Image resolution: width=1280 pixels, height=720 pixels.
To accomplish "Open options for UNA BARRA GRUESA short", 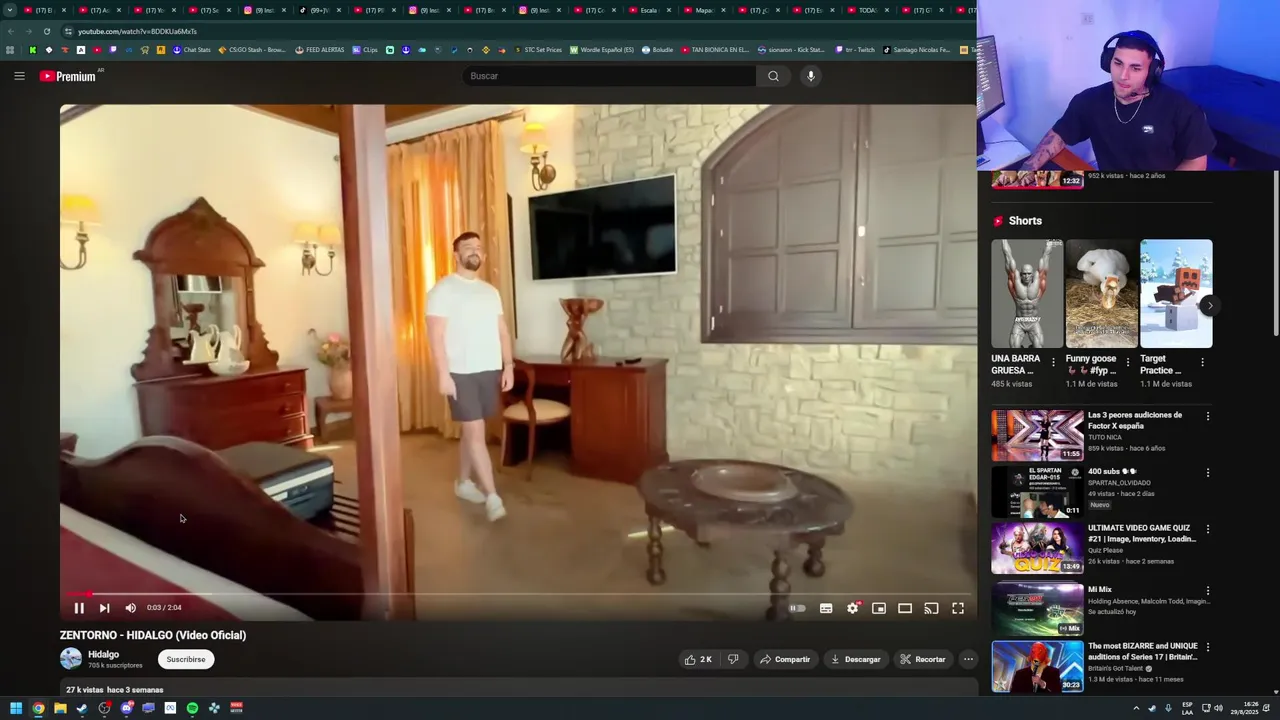I will click(x=1053, y=362).
